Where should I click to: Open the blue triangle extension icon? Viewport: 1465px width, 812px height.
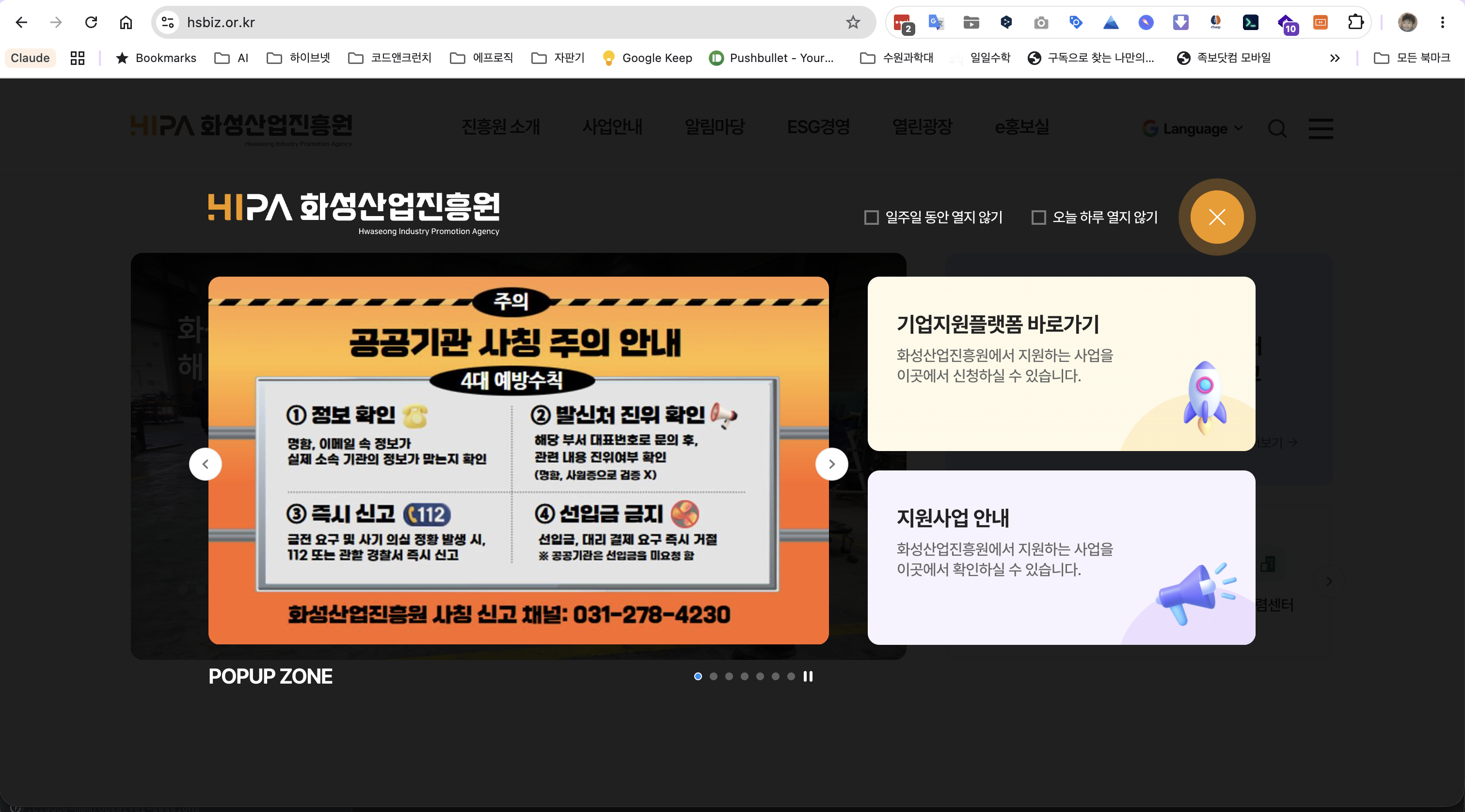(x=1111, y=22)
